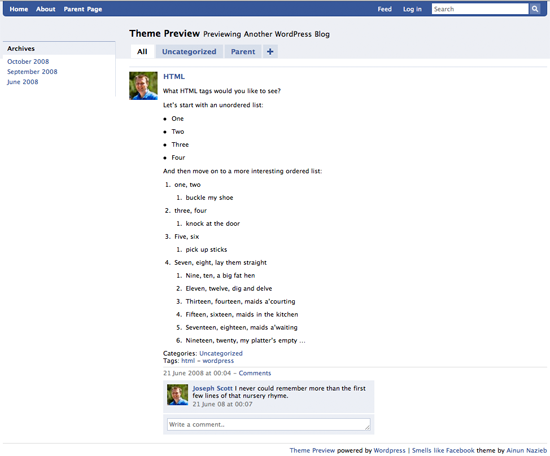Click bullet item 'Four'

coord(178,157)
